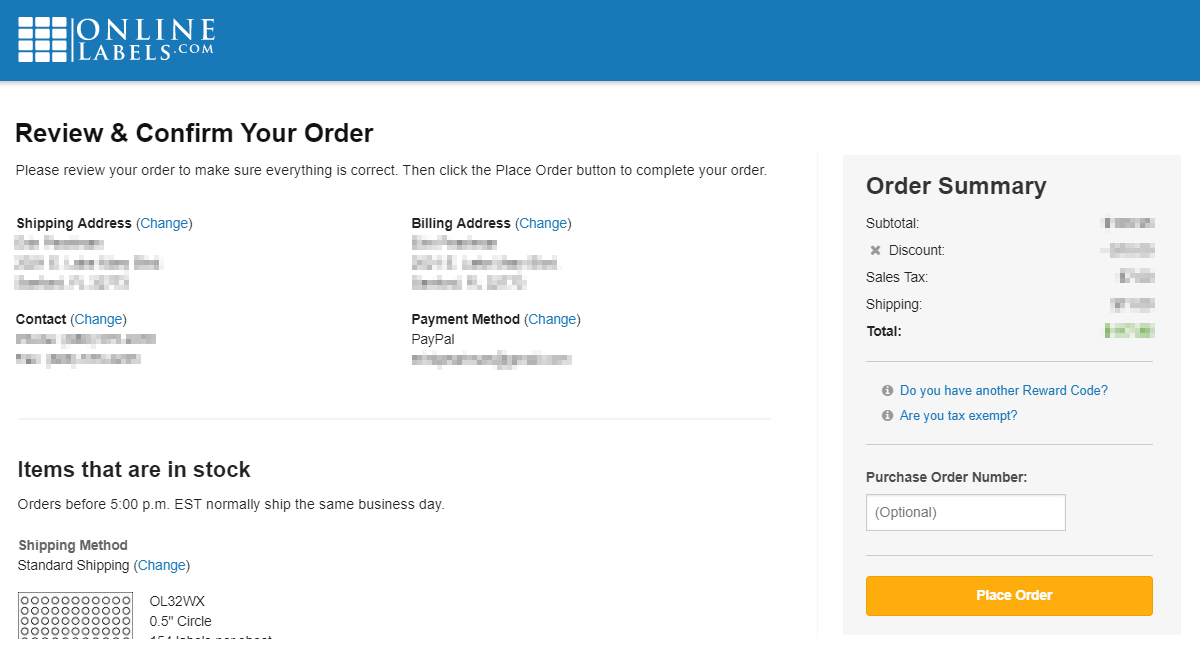Click the PayPal payment method text
The width and height of the screenshot is (1200, 666).
coord(433,339)
